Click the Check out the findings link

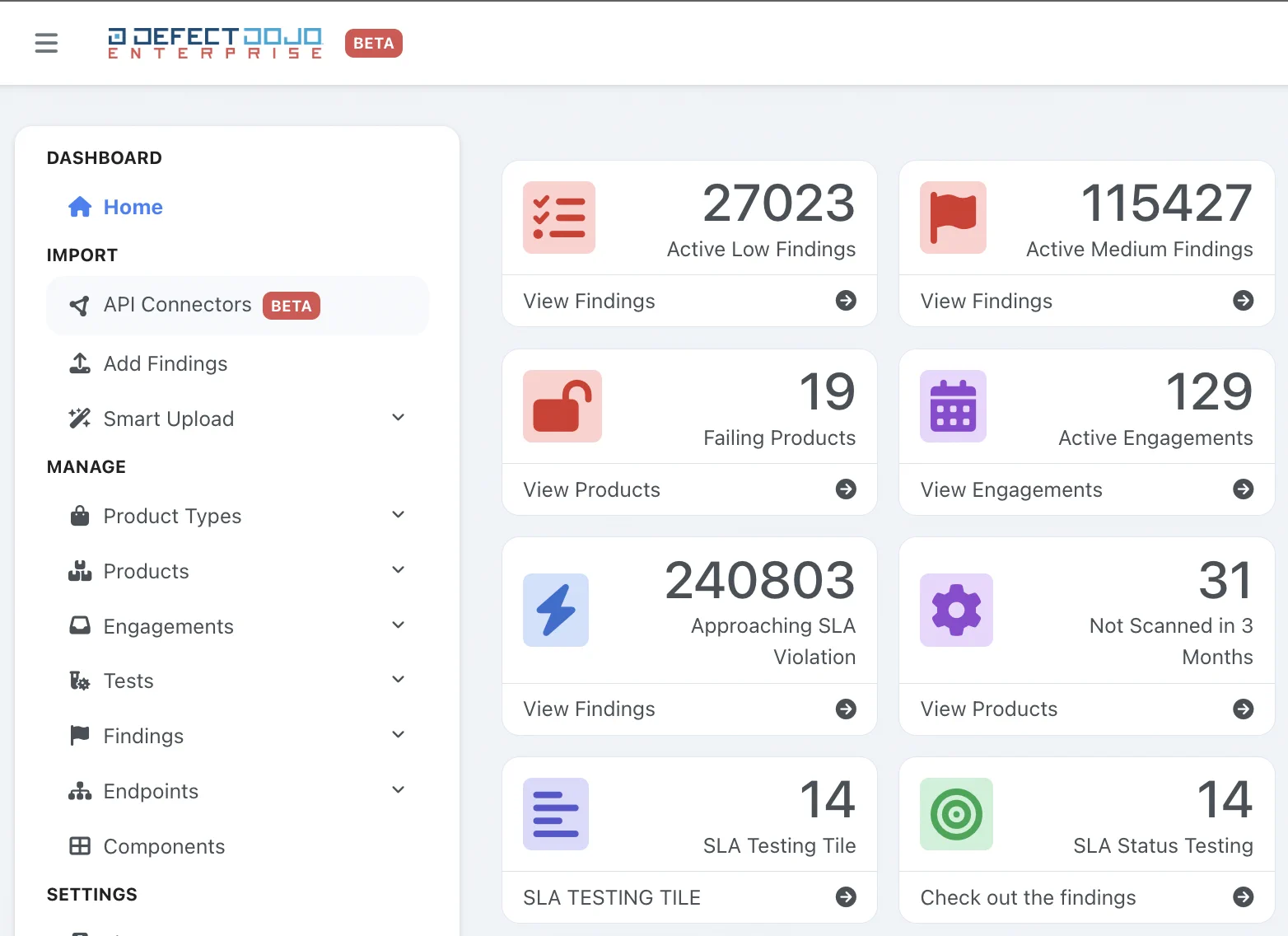click(x=1028, y=897)
